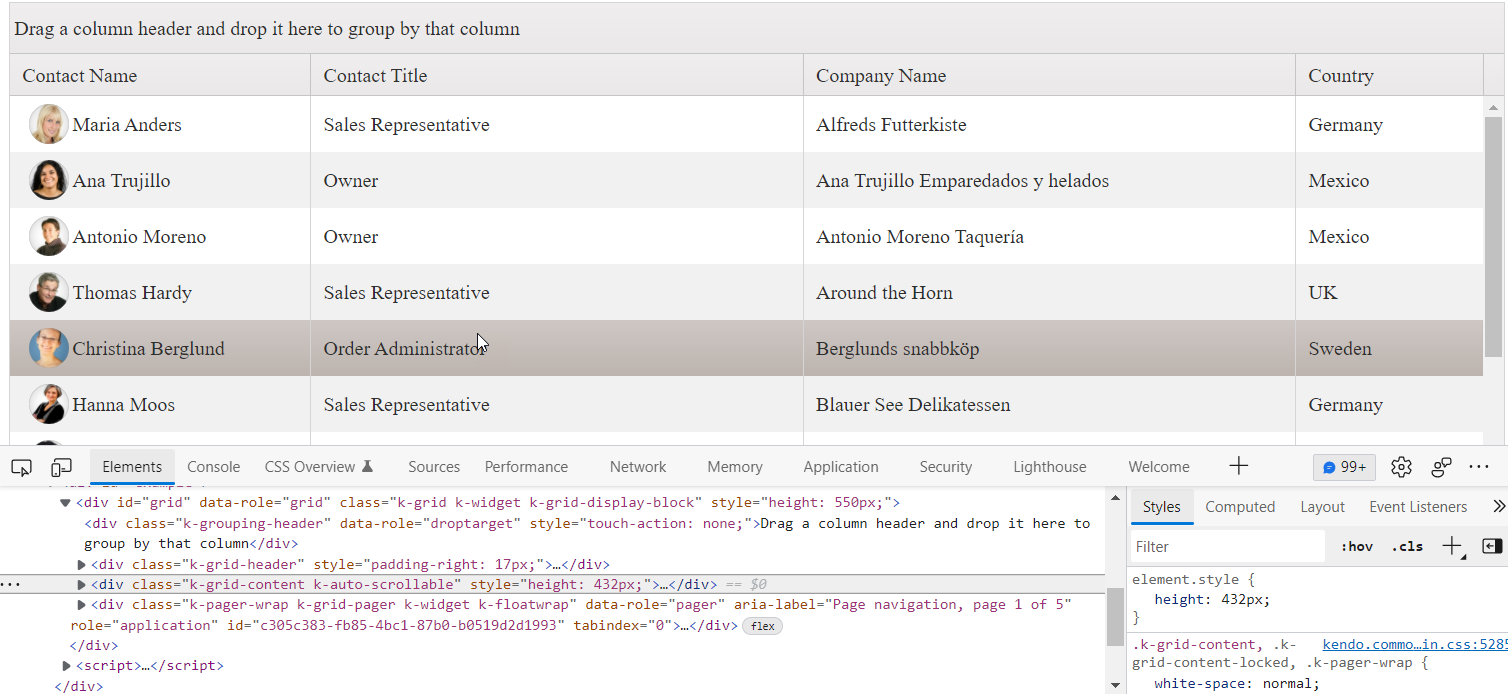This screenshot has height=694, width=1508.
Task: Click the styles Filter input field
Action: tap(1228, 547)
